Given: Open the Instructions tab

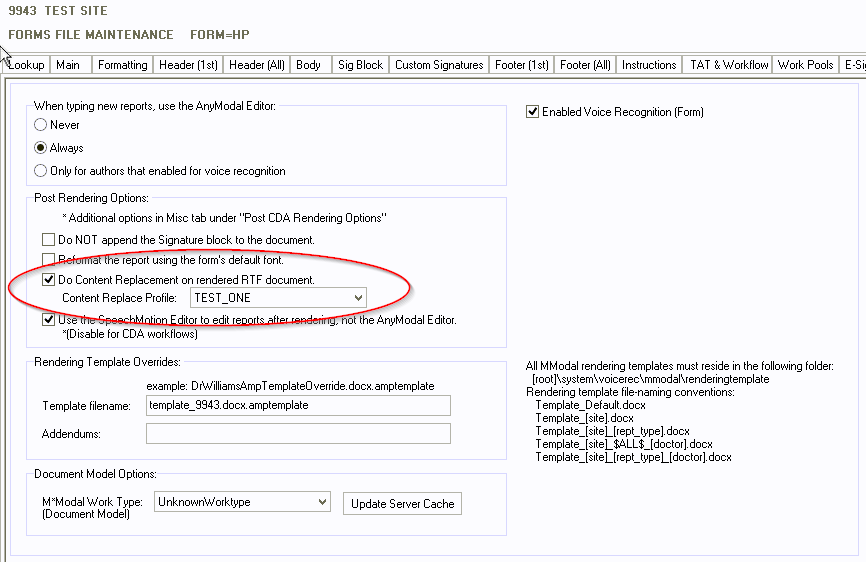Looking at the screenshot, I should pos(649,65).
